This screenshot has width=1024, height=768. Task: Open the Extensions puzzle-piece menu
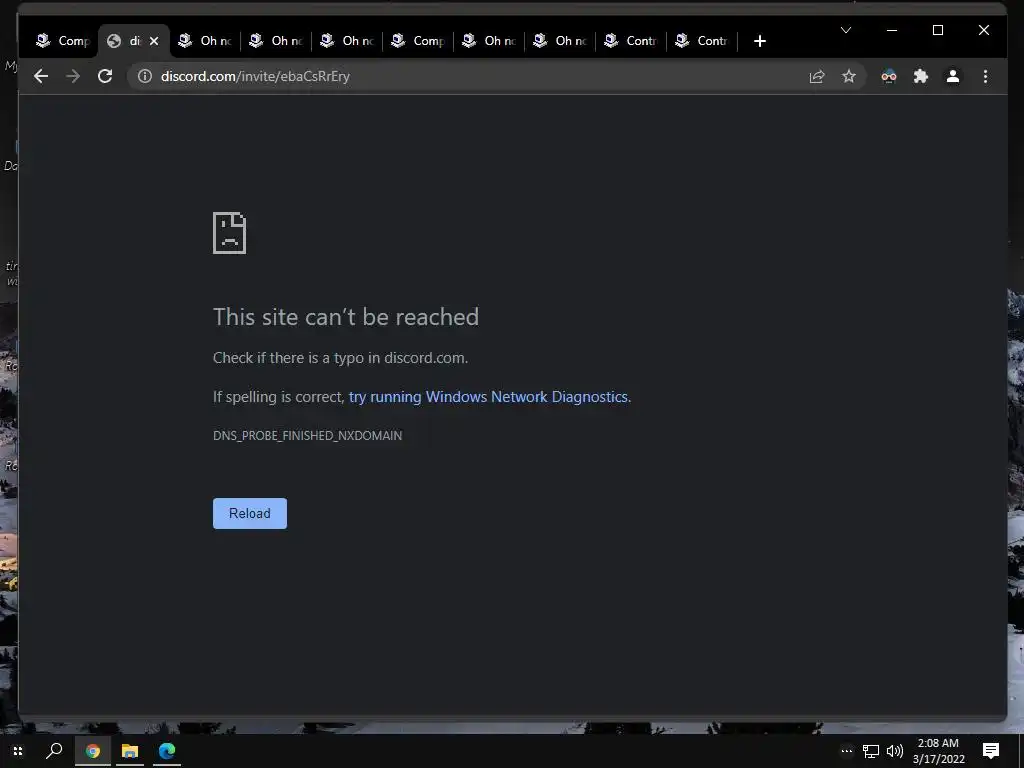921,76
